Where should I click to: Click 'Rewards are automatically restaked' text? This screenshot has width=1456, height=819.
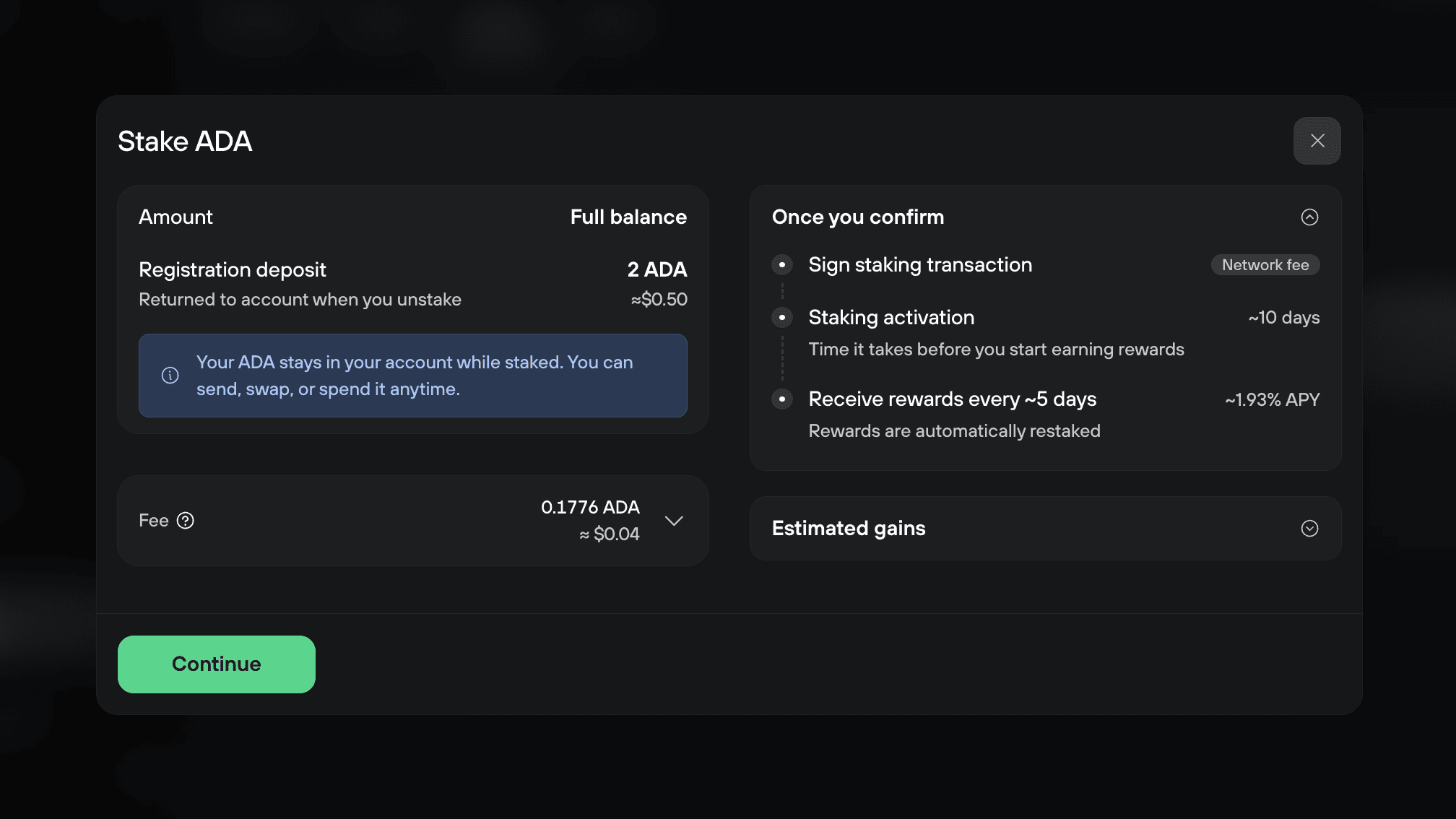click(x=954, y=431)
